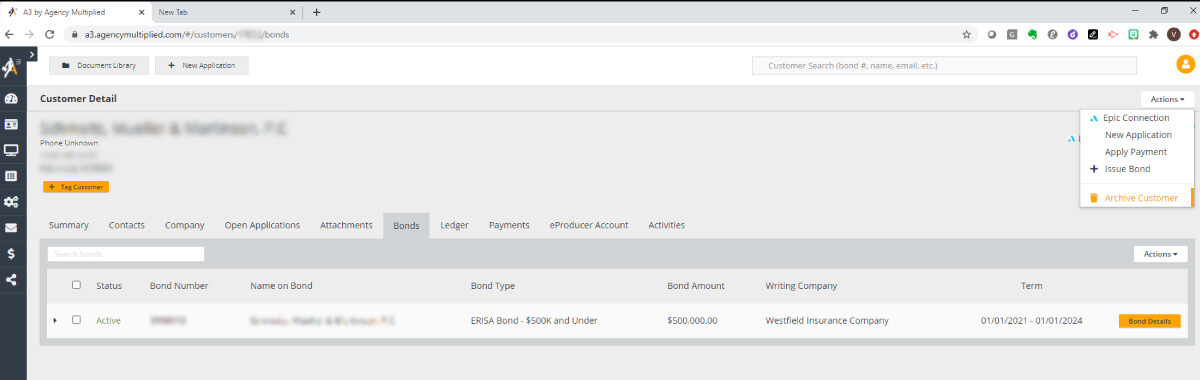Select the Bonds tab
1200x380 pixels.
406,225
